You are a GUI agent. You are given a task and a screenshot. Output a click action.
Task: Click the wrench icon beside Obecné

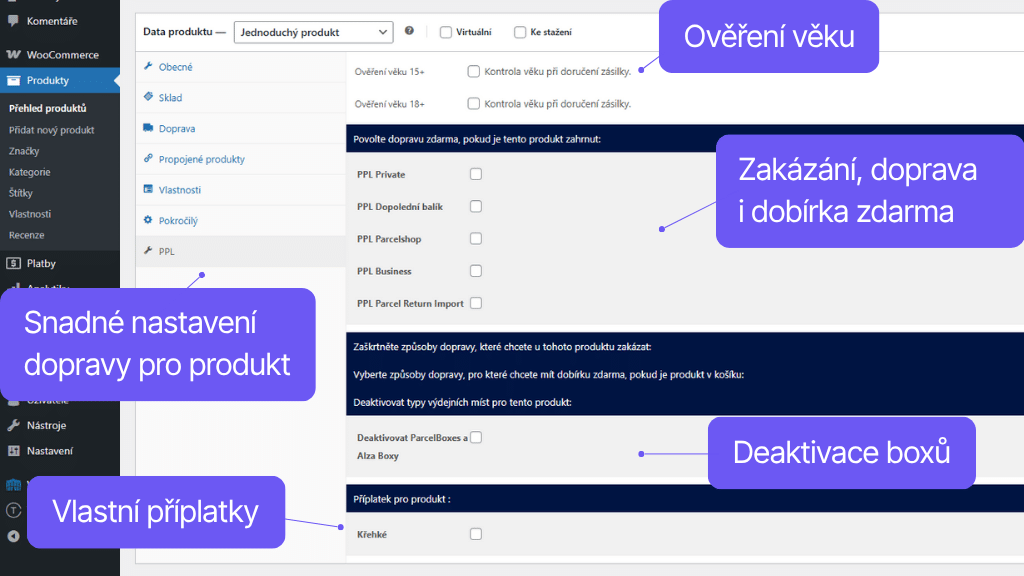pos(148,67)
